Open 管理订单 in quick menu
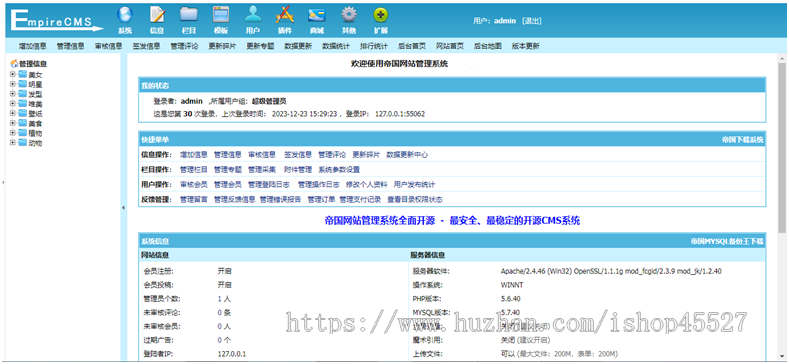This screenshot has height=364, width=789. click(x=321, y=199)
